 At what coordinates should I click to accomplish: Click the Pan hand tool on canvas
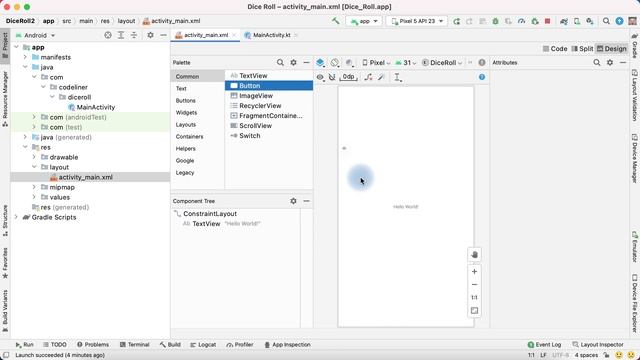[x=474, y=255]
